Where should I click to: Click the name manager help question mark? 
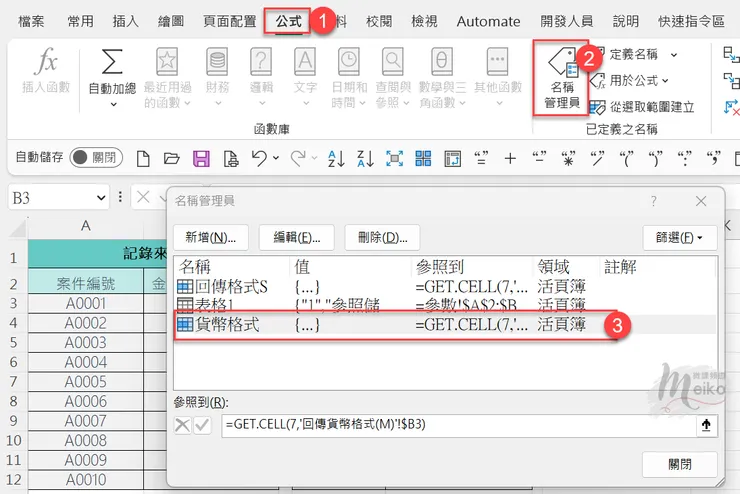click(654, 201)
